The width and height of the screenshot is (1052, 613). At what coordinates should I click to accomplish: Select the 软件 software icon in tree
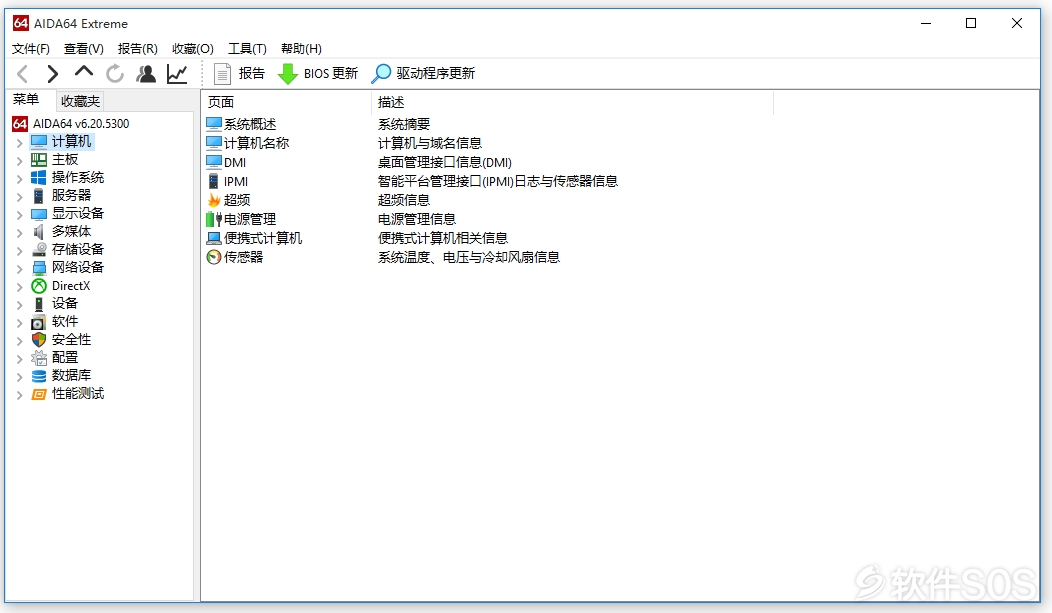click(39, 322)
